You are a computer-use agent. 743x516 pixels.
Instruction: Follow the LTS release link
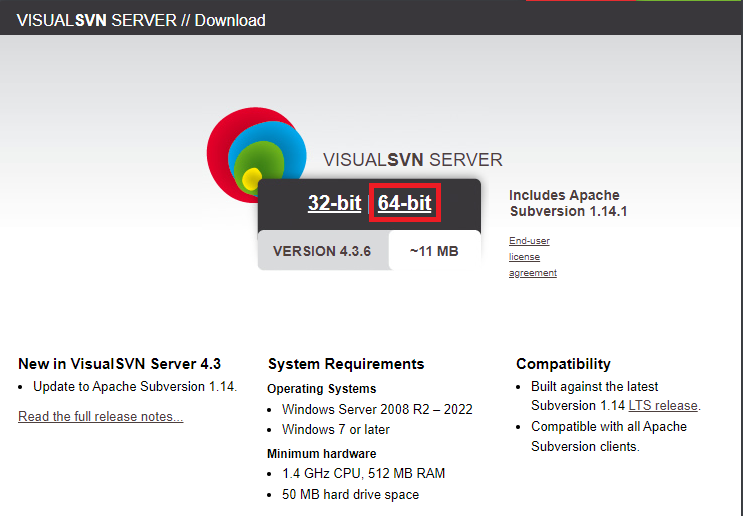pyautogui.click(x=663, y=406)
